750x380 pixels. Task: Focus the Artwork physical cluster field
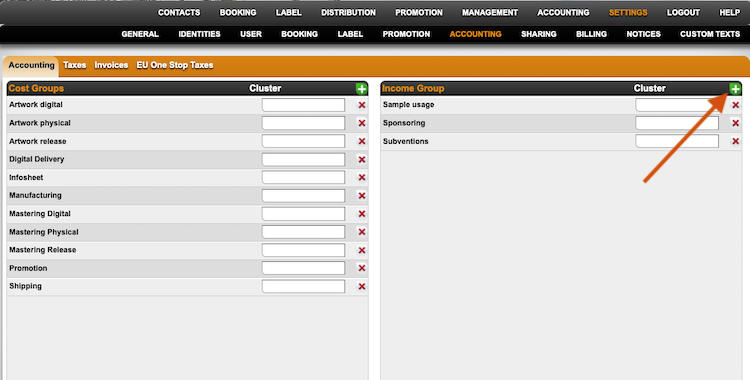tap(303, 123)
